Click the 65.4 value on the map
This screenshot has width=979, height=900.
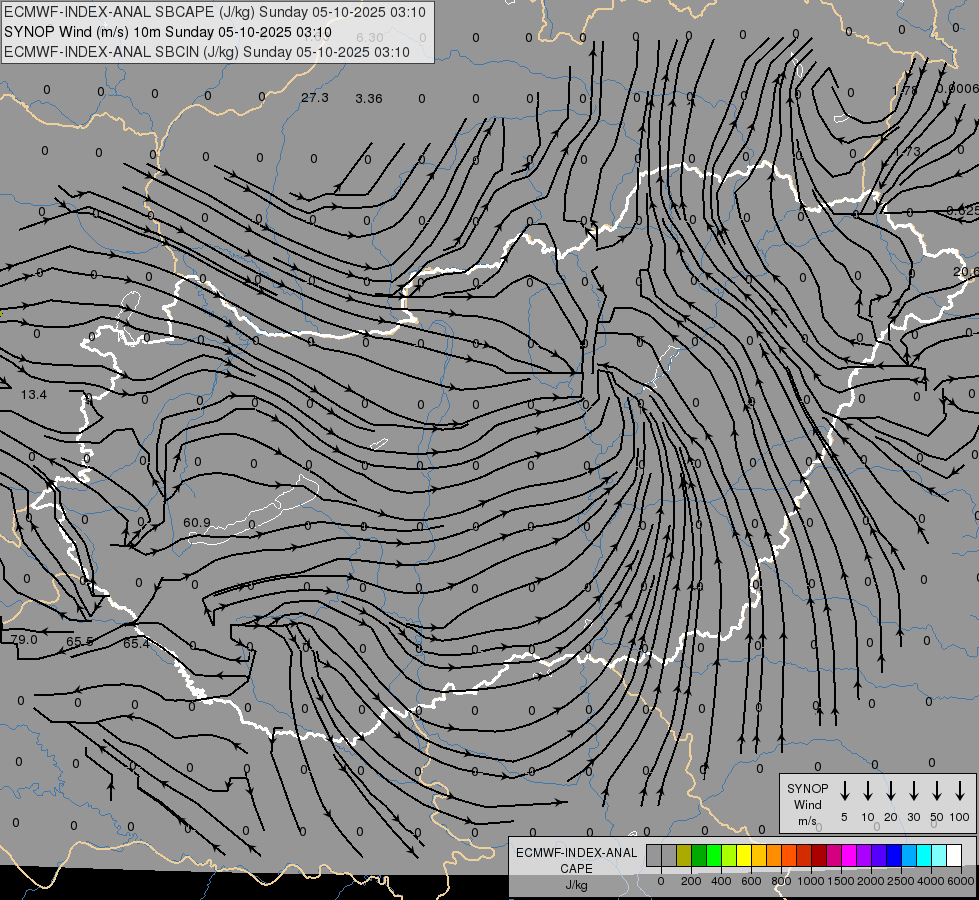point(136,643)
